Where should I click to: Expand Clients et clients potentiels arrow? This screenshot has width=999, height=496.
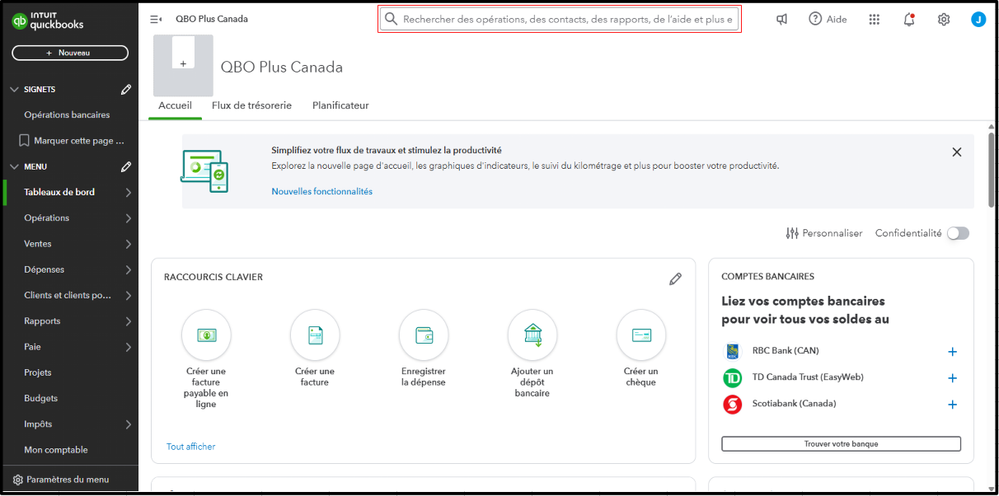click(x=128, y=295)
